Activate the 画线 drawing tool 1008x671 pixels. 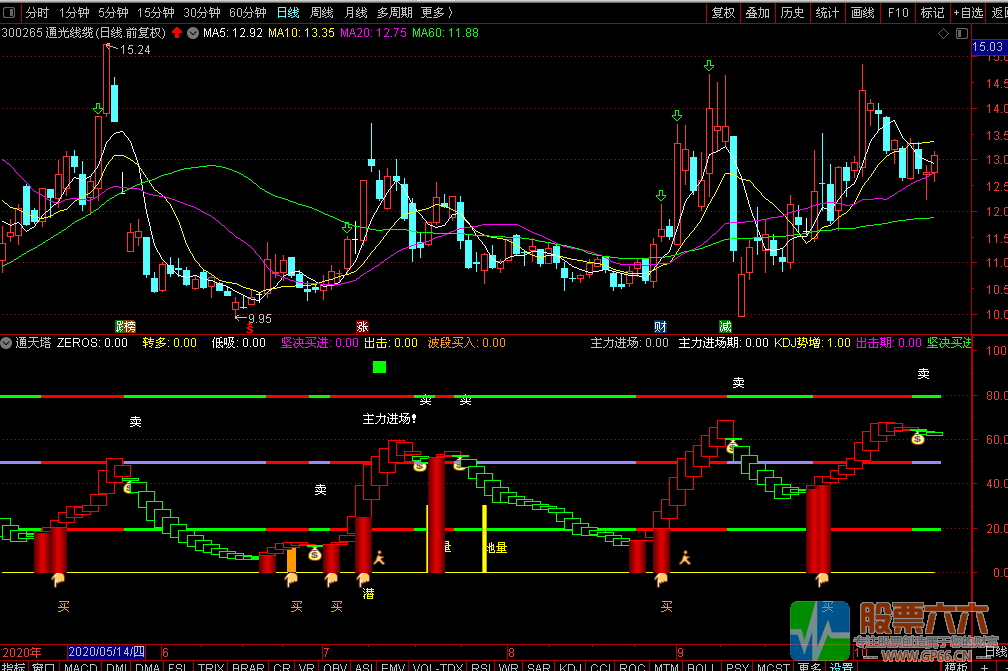coord(863,13)
